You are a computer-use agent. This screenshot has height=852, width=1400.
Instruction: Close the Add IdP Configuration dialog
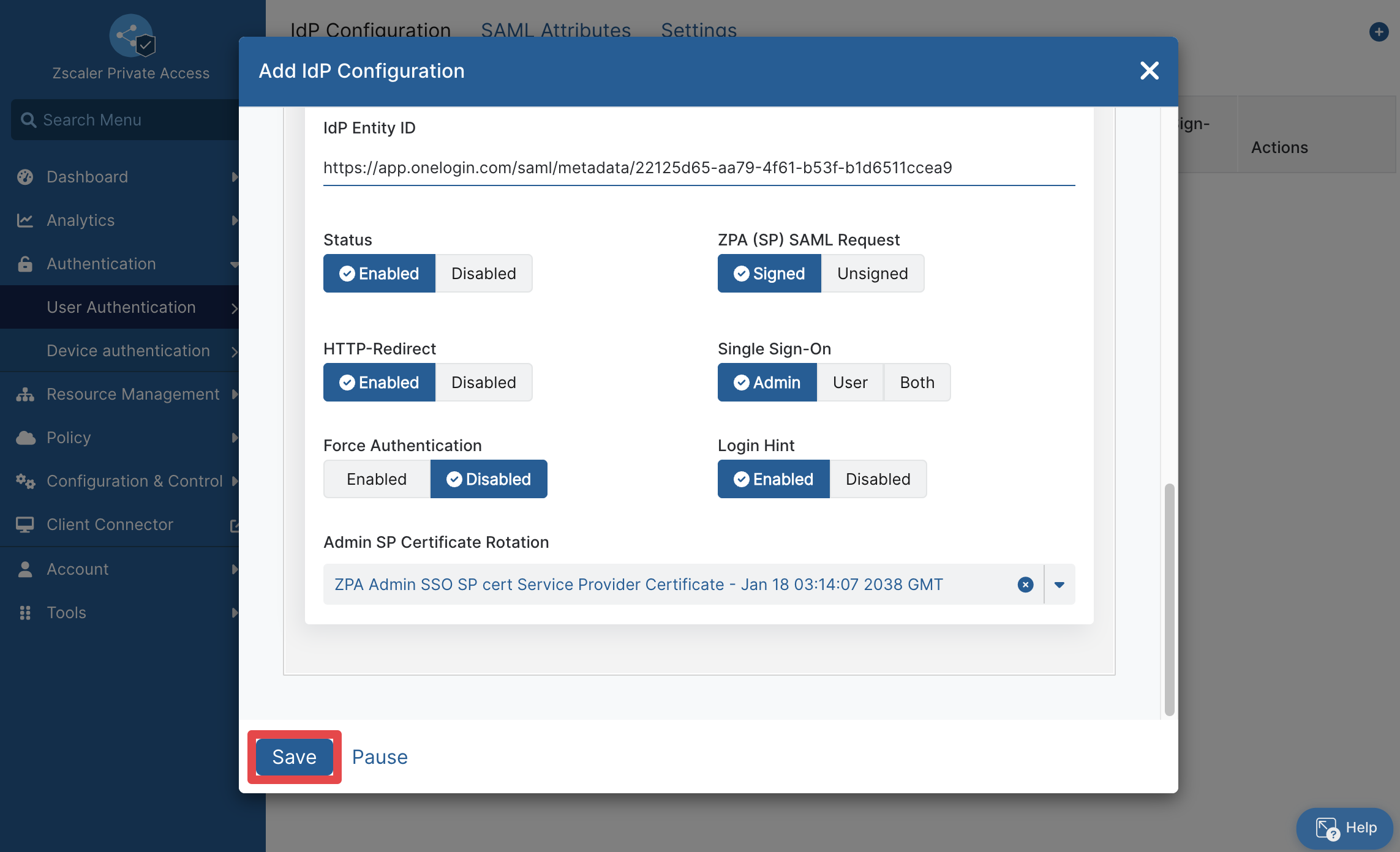pyautogui.click(x=1150, y=70)
